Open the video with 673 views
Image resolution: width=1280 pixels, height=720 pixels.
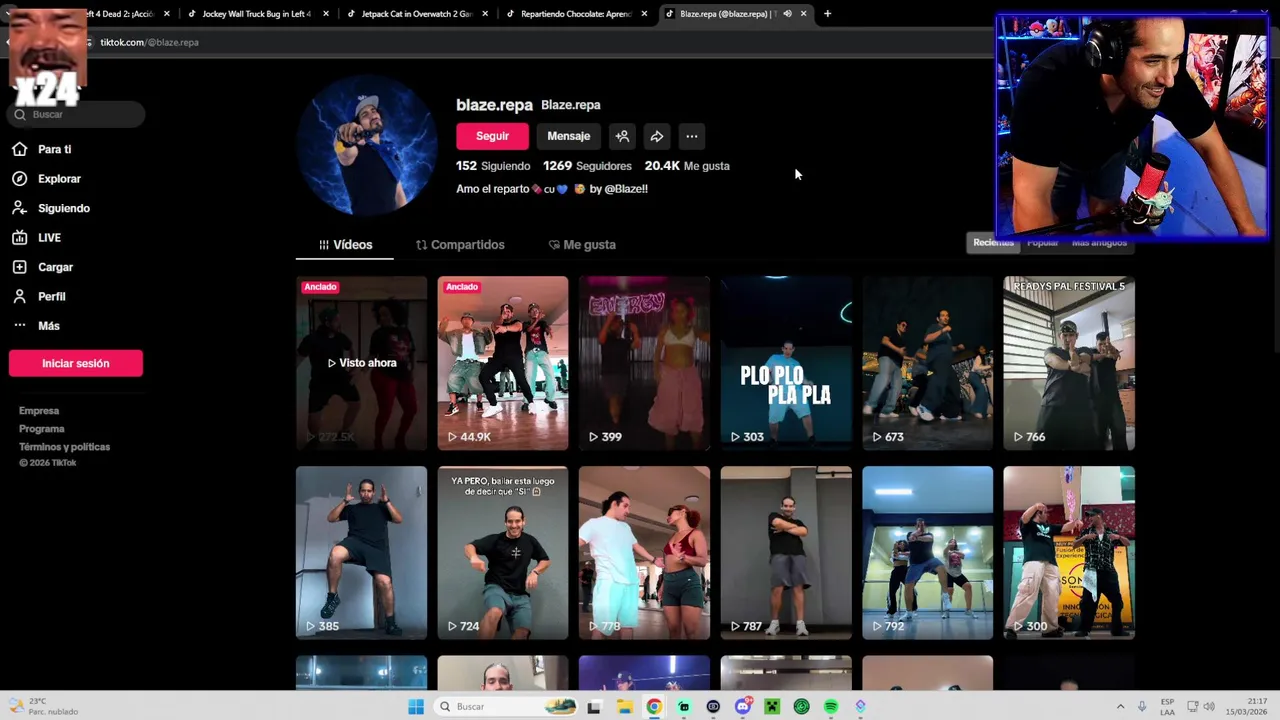pos(927,363)
